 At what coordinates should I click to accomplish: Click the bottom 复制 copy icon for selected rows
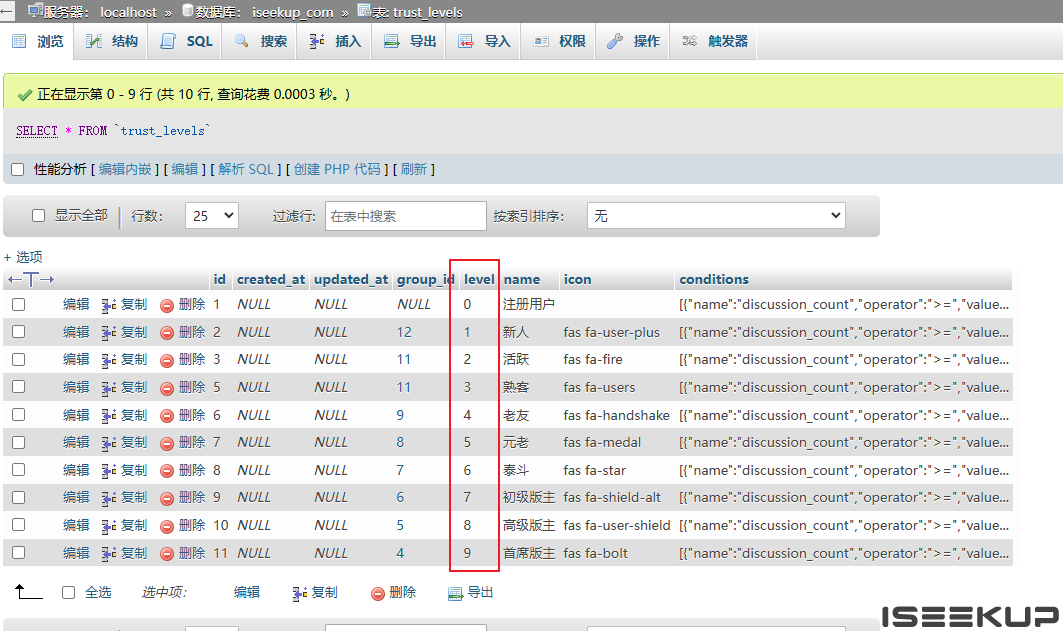click(300, 594)
